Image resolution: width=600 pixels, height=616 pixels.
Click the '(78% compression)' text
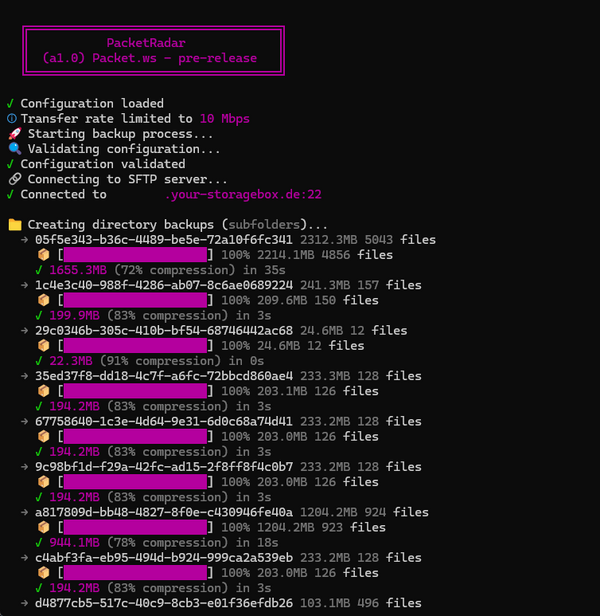coord(167,543)
